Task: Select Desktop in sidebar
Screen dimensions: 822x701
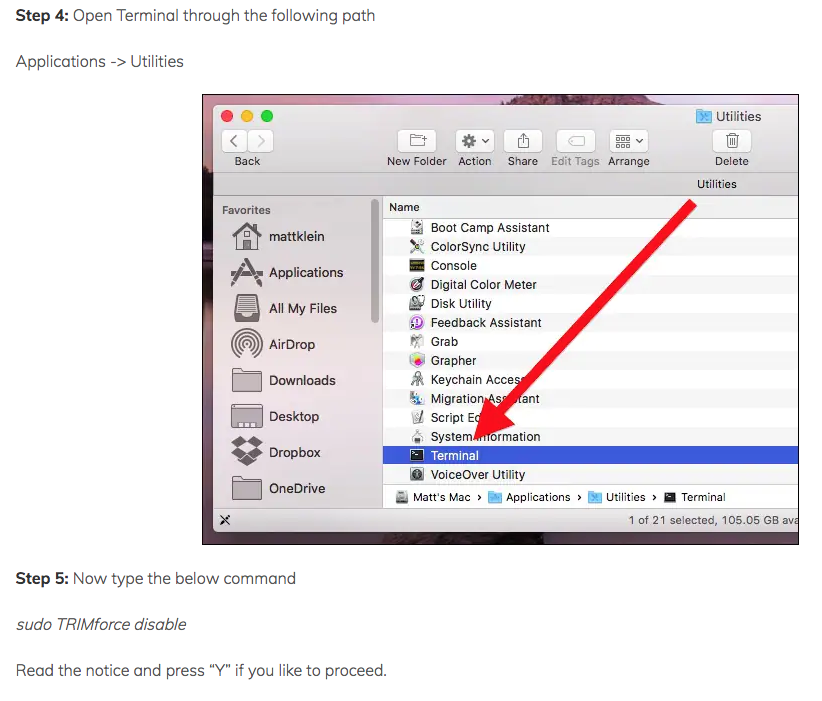Action: (x=275, y=416)
